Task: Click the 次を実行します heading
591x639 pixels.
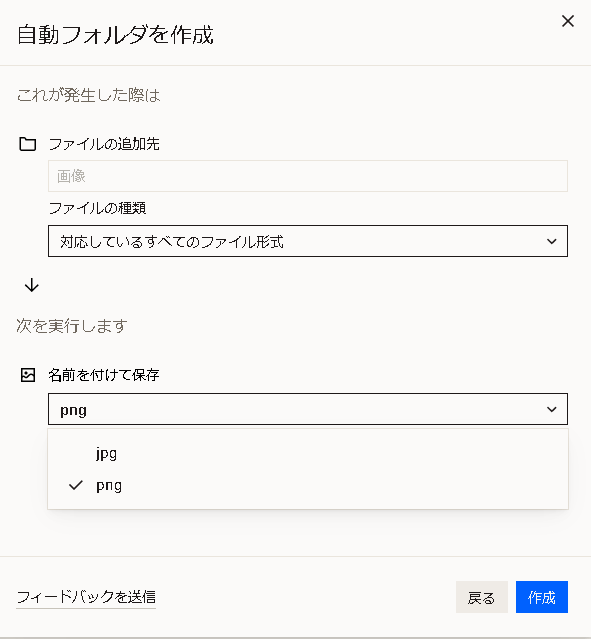Action: pyautogui.click(x=72, y=326)
